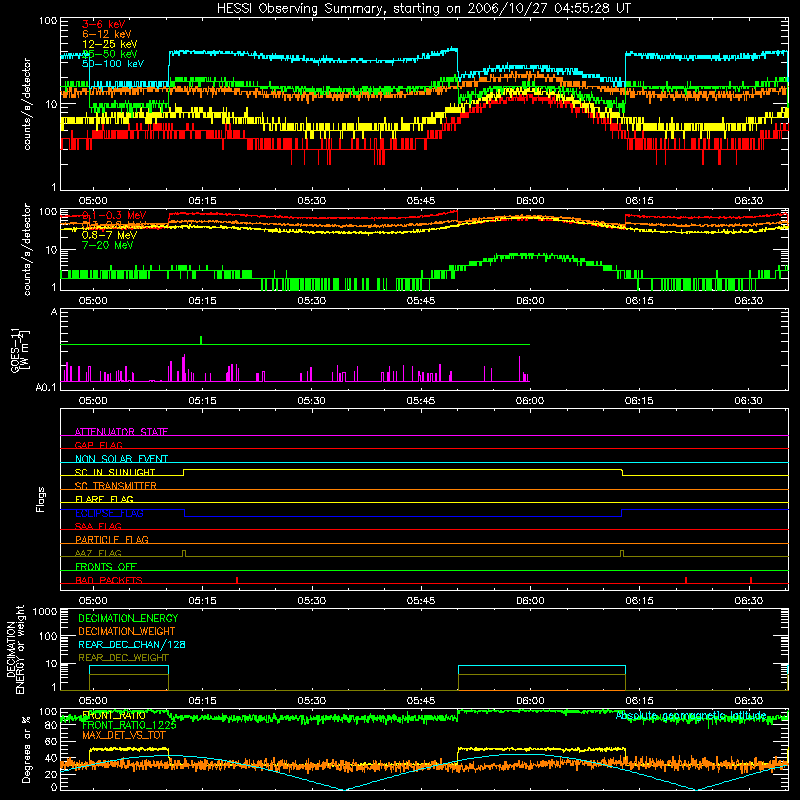The width and height of the screenshot is (800, 800).
Task: Select the SC_TRANSMITTER flag label
Action: coord(116,486)
